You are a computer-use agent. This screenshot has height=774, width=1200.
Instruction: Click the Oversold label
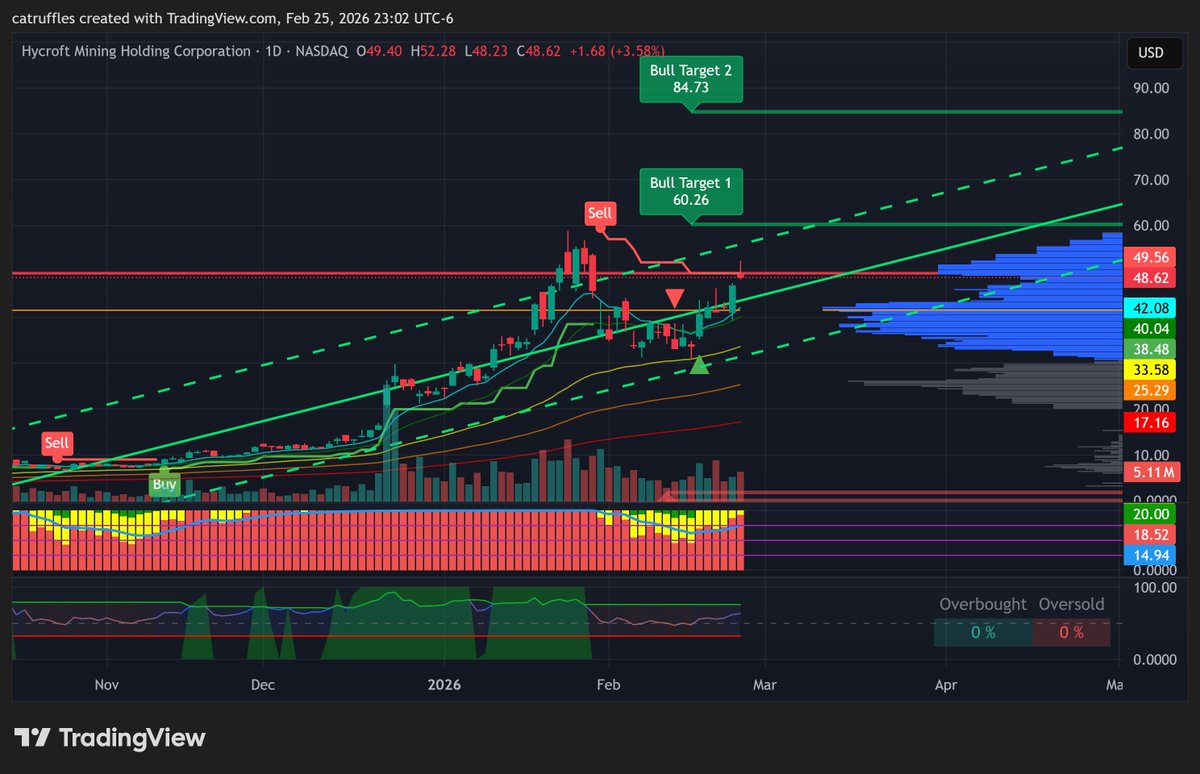click(x=1071, y=604)
